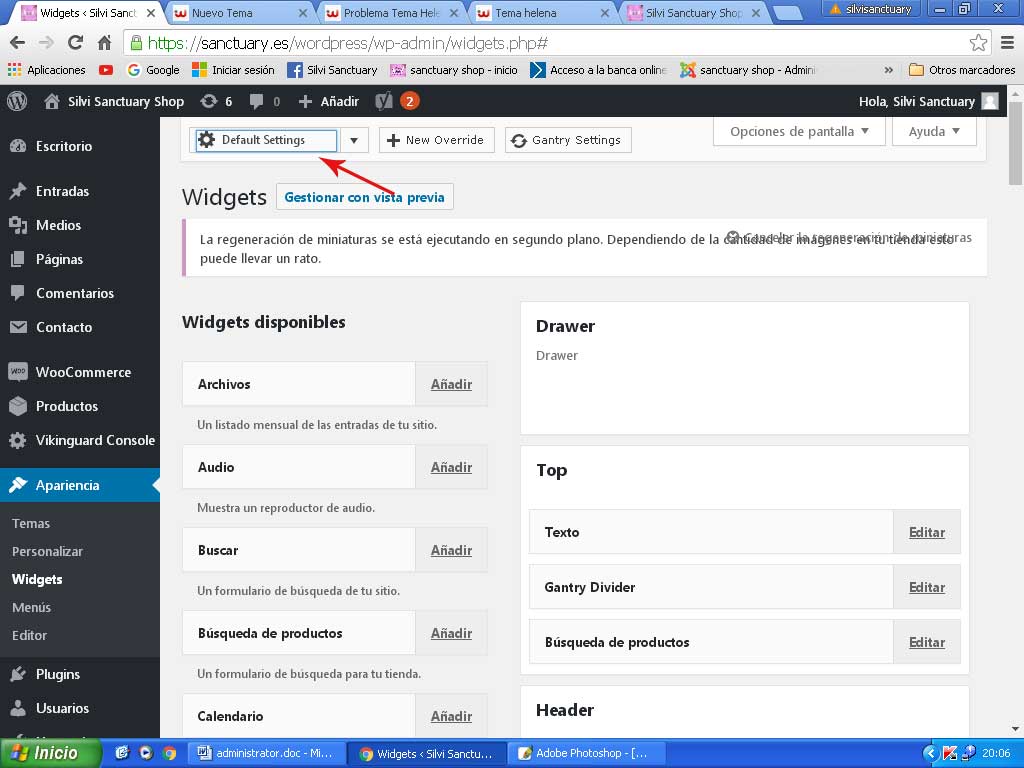Click New Override button
The height and width of the screenshot is (768, 1024).
pyautogui.click(x=436, y=140)
